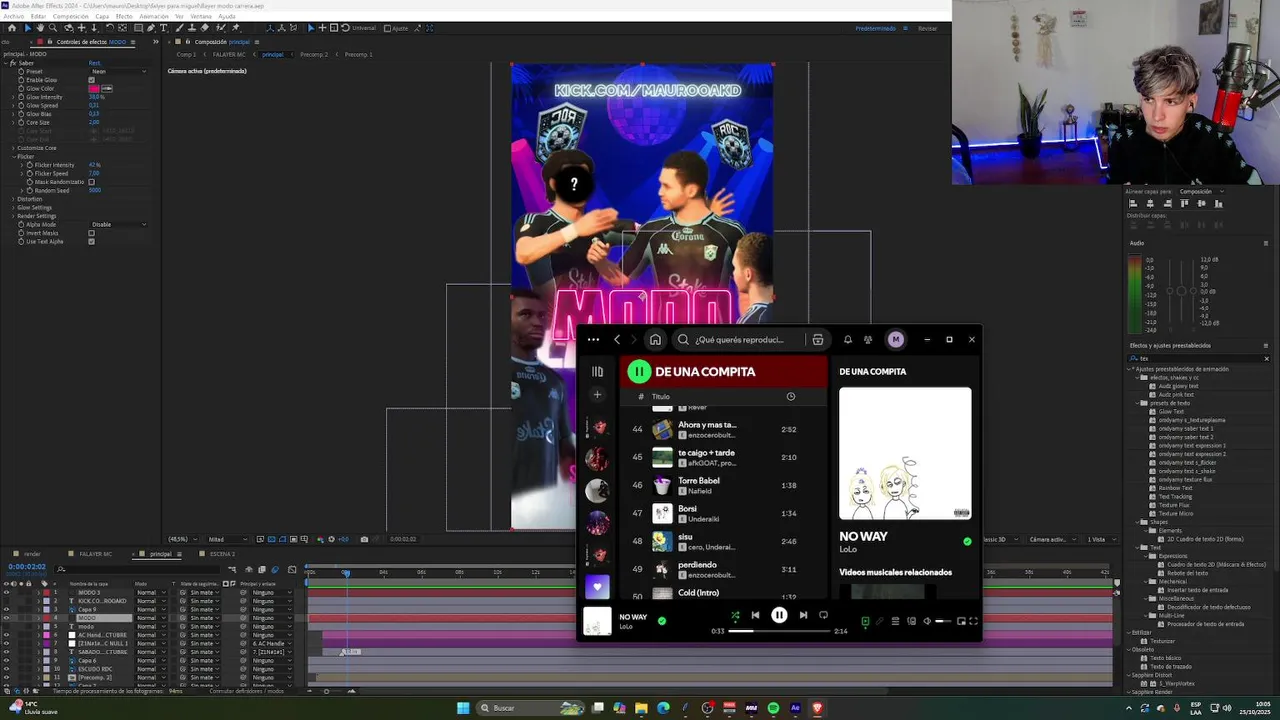Image resolution: width=1280 pixels, height=720 pixels.
Task: Select the Rotation tool in After Effects toolbar
Action: (x=109, y=28)
